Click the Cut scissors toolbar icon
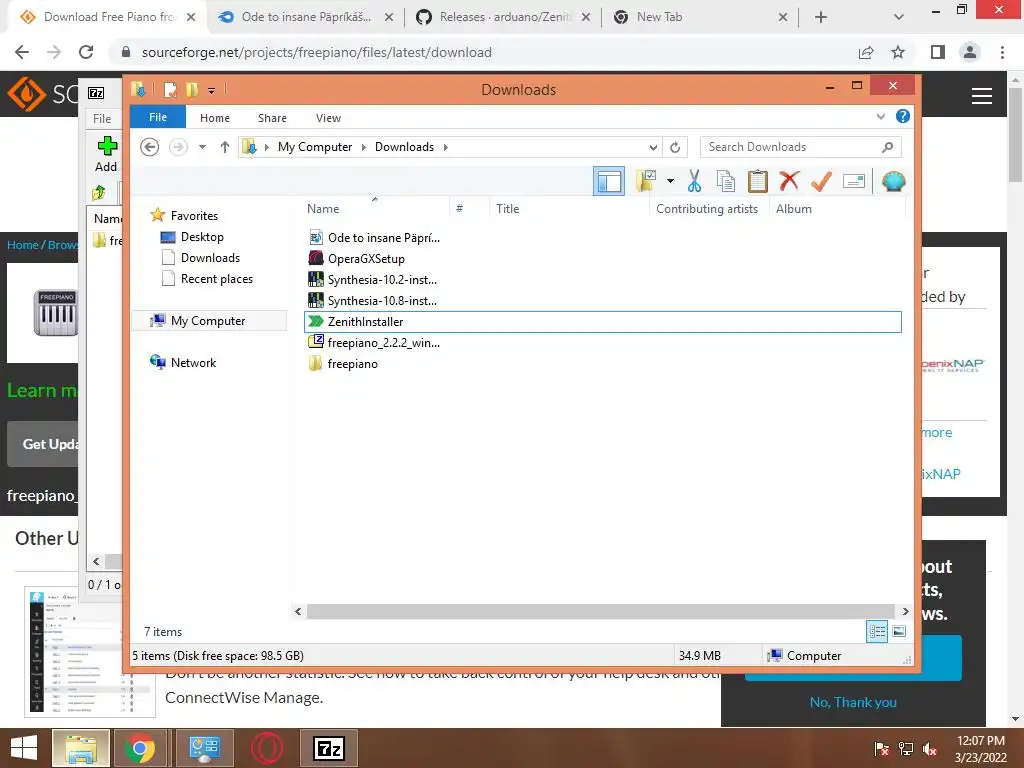This screenshot has width=1024, height=768. (694, 181)
